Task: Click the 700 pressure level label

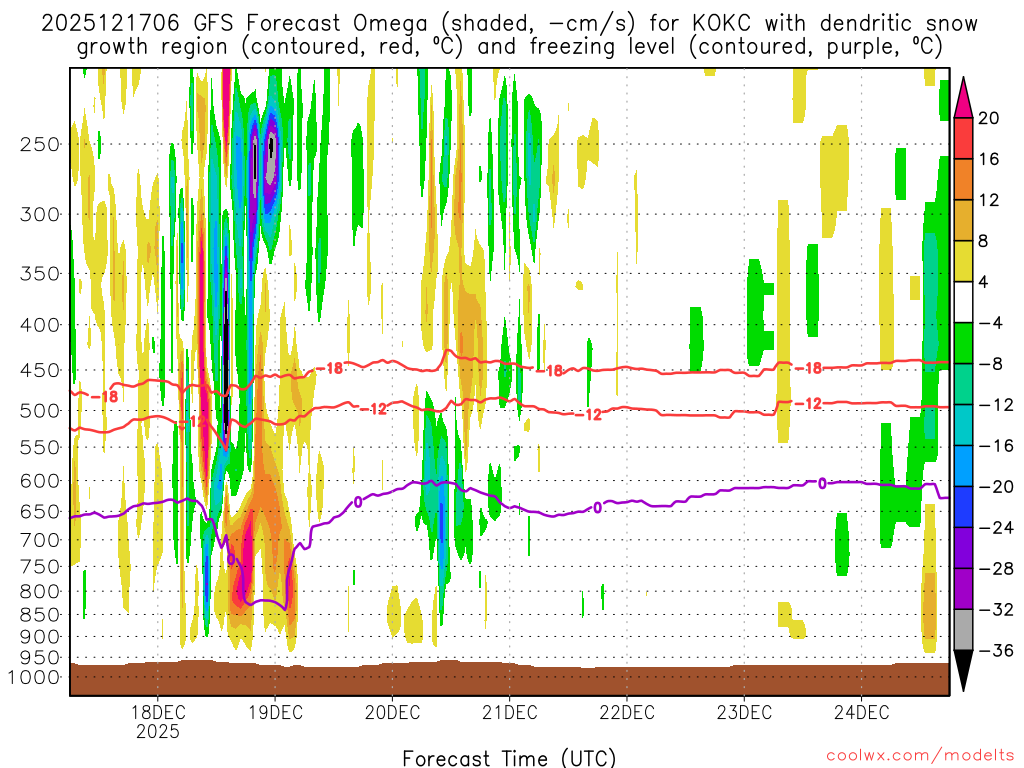Action: click(x=40, y=540)
